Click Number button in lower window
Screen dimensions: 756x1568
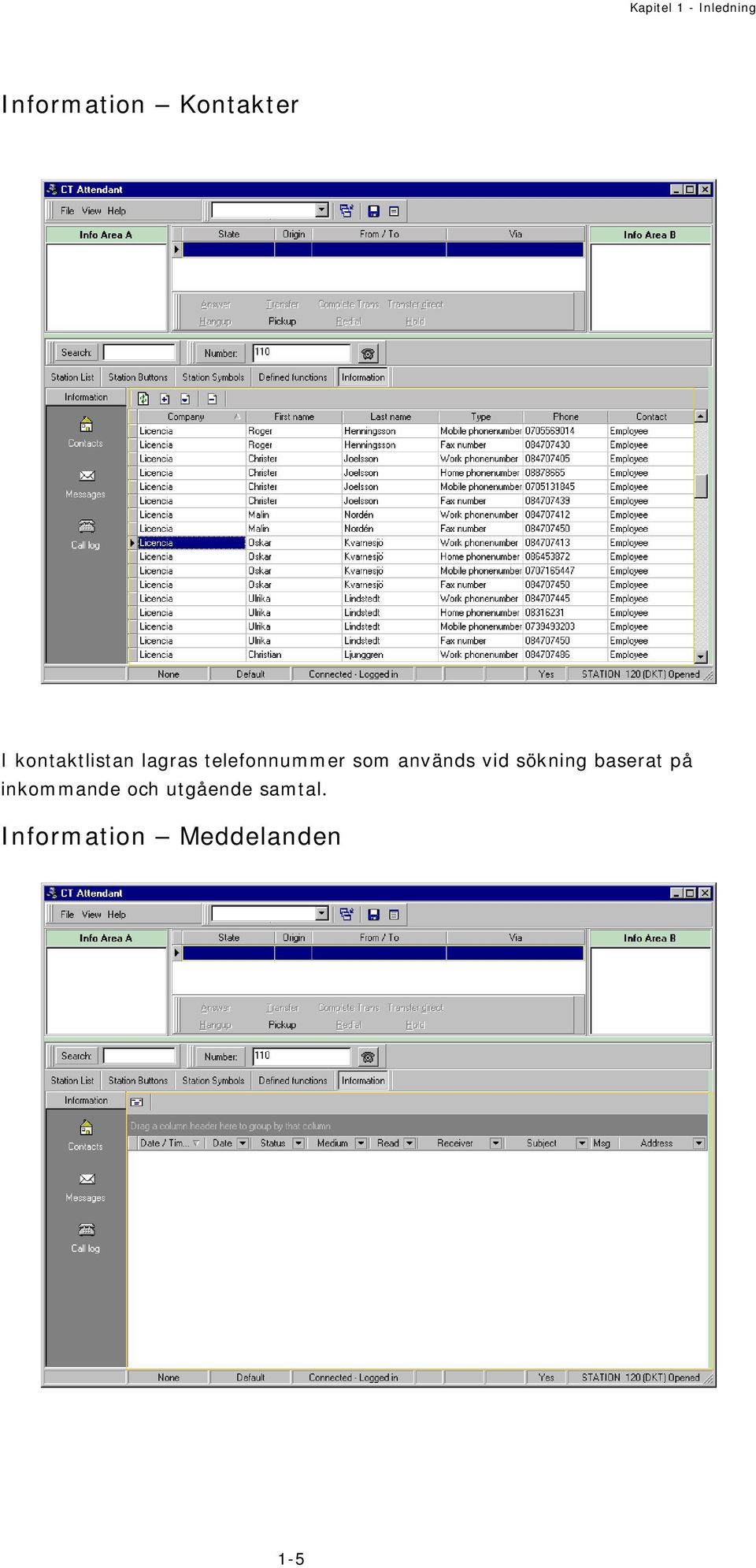pyautogui.click(x=220, y=1057)
